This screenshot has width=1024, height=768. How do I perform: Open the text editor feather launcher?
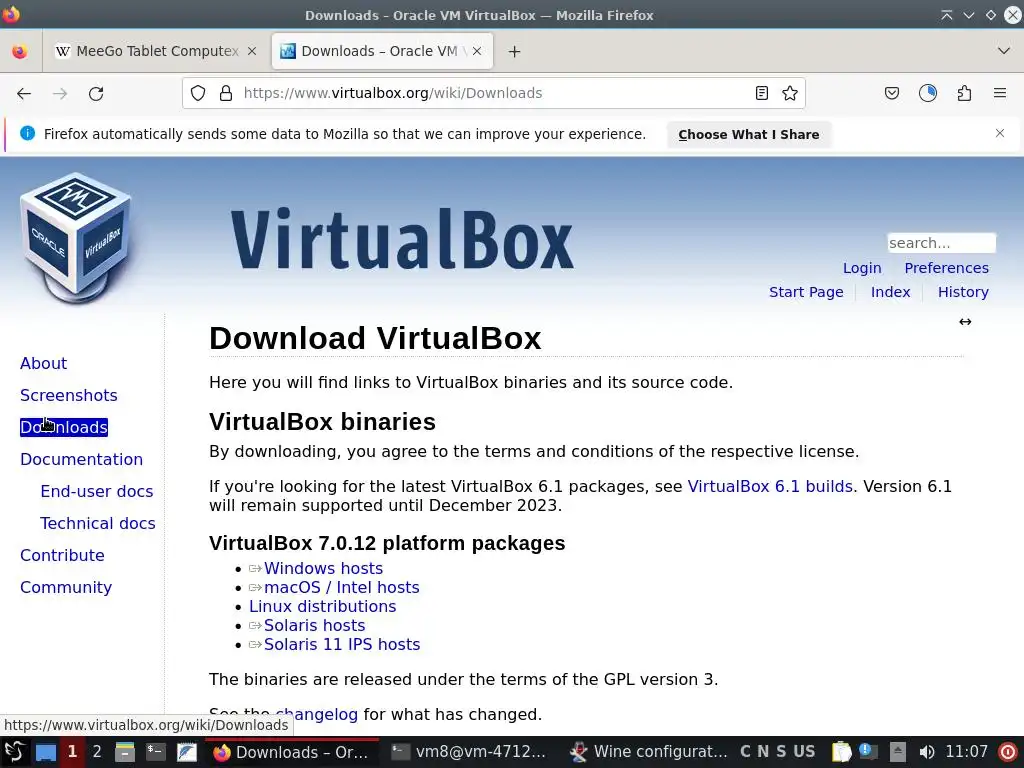tap(187, 752)
